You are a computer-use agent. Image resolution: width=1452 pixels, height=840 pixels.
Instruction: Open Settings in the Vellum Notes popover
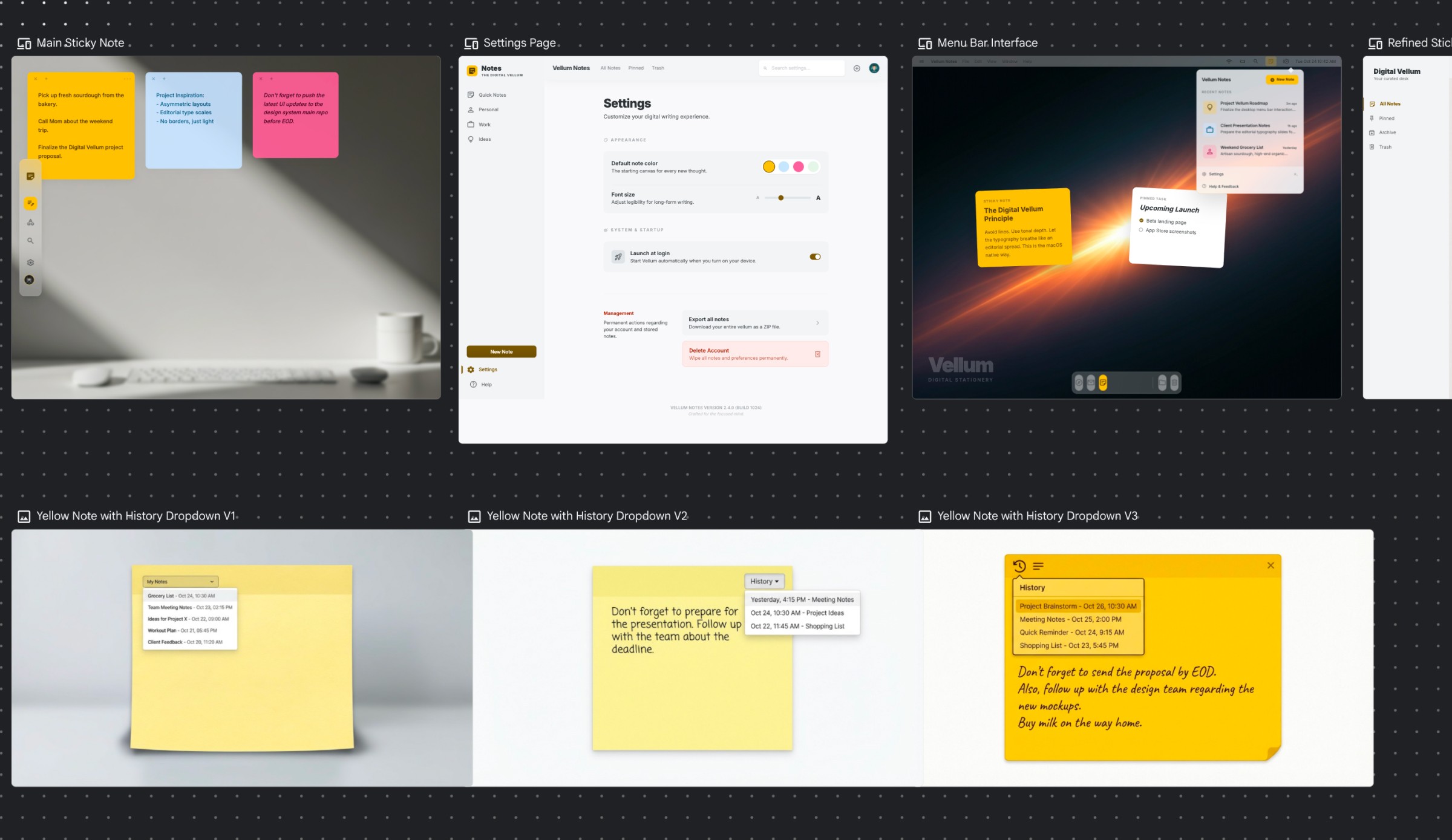tap(1249, 174)
